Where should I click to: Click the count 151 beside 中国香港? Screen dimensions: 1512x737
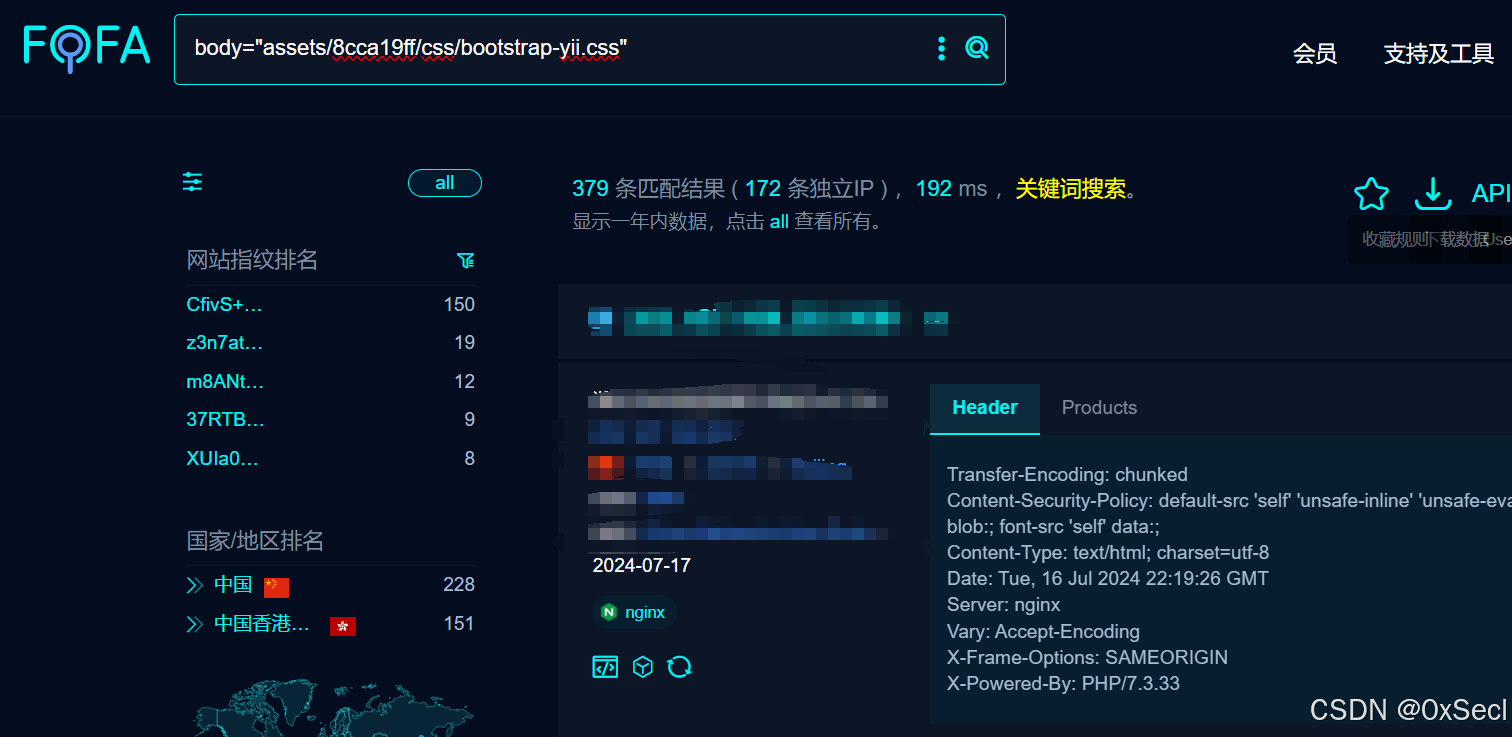459,624
